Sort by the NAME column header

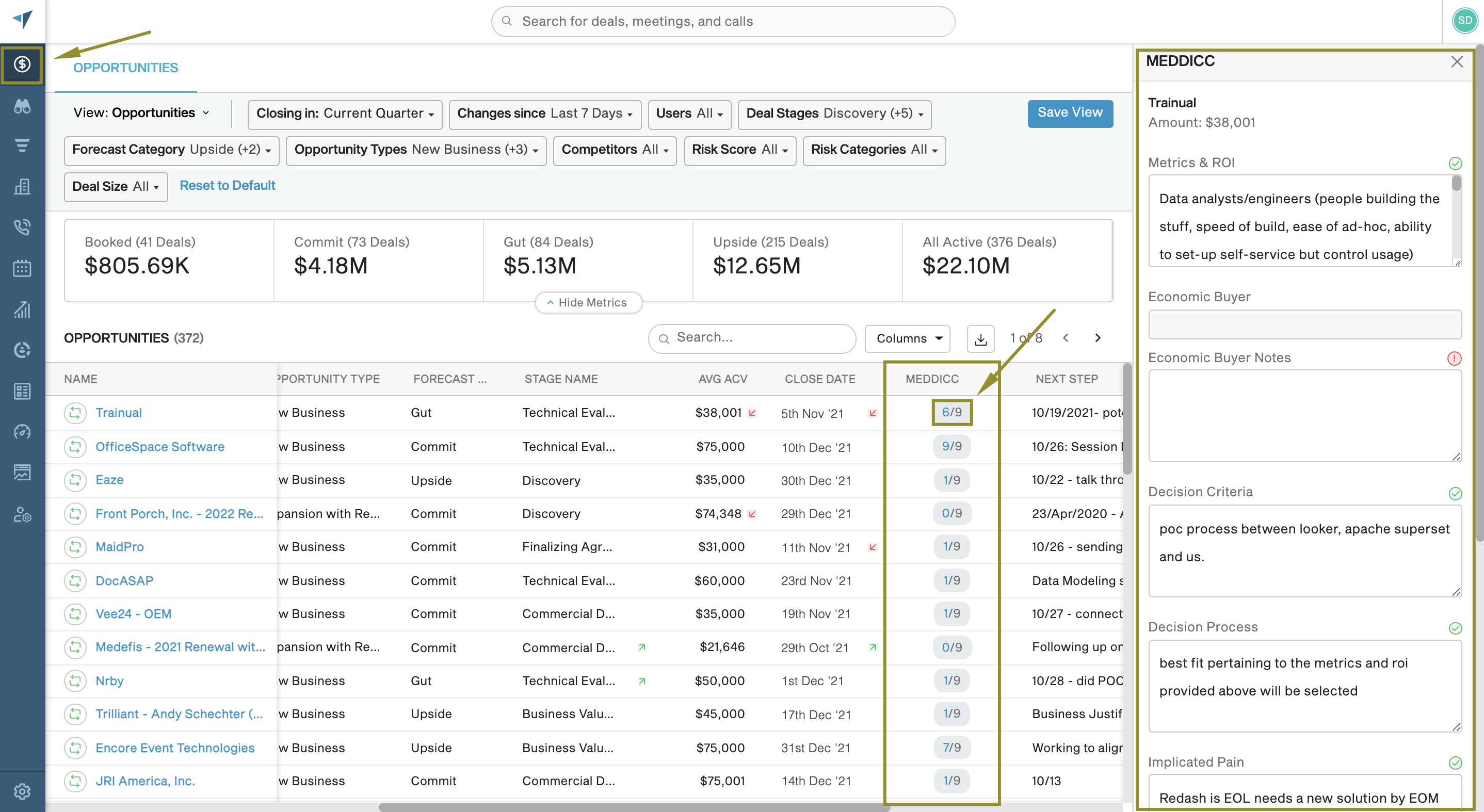tap(80, 379)
